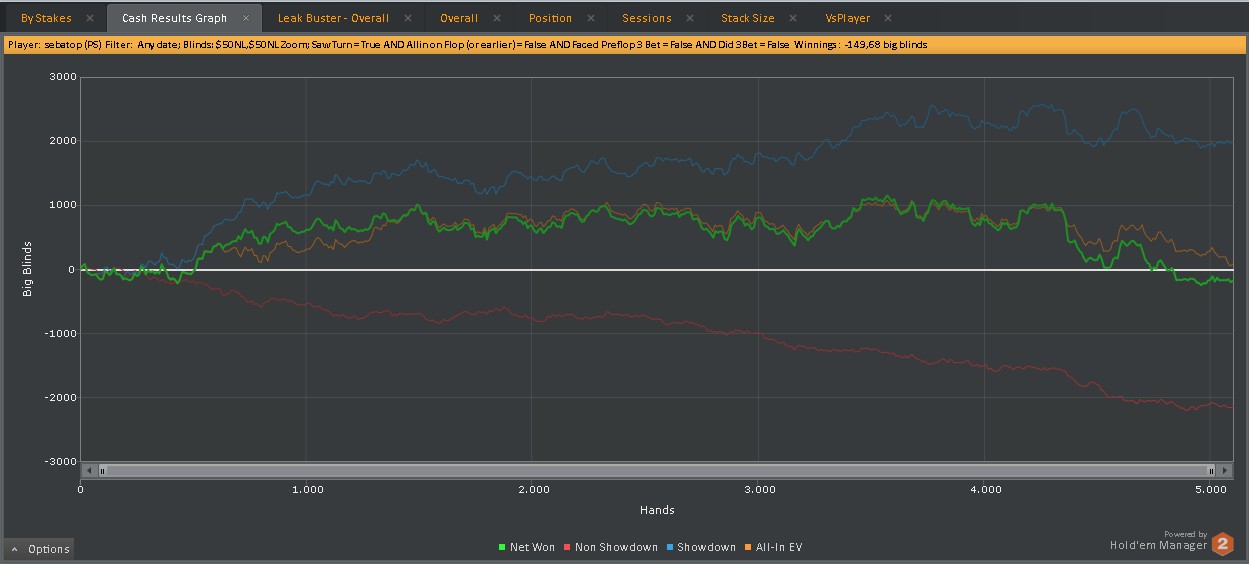Close the Sessions tab

691,19
